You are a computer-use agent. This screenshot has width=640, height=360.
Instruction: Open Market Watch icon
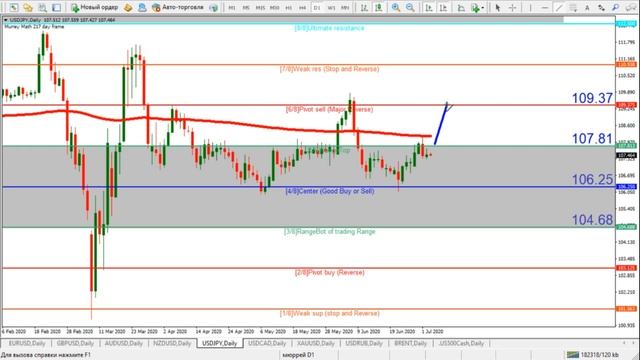tap(42, 7)
